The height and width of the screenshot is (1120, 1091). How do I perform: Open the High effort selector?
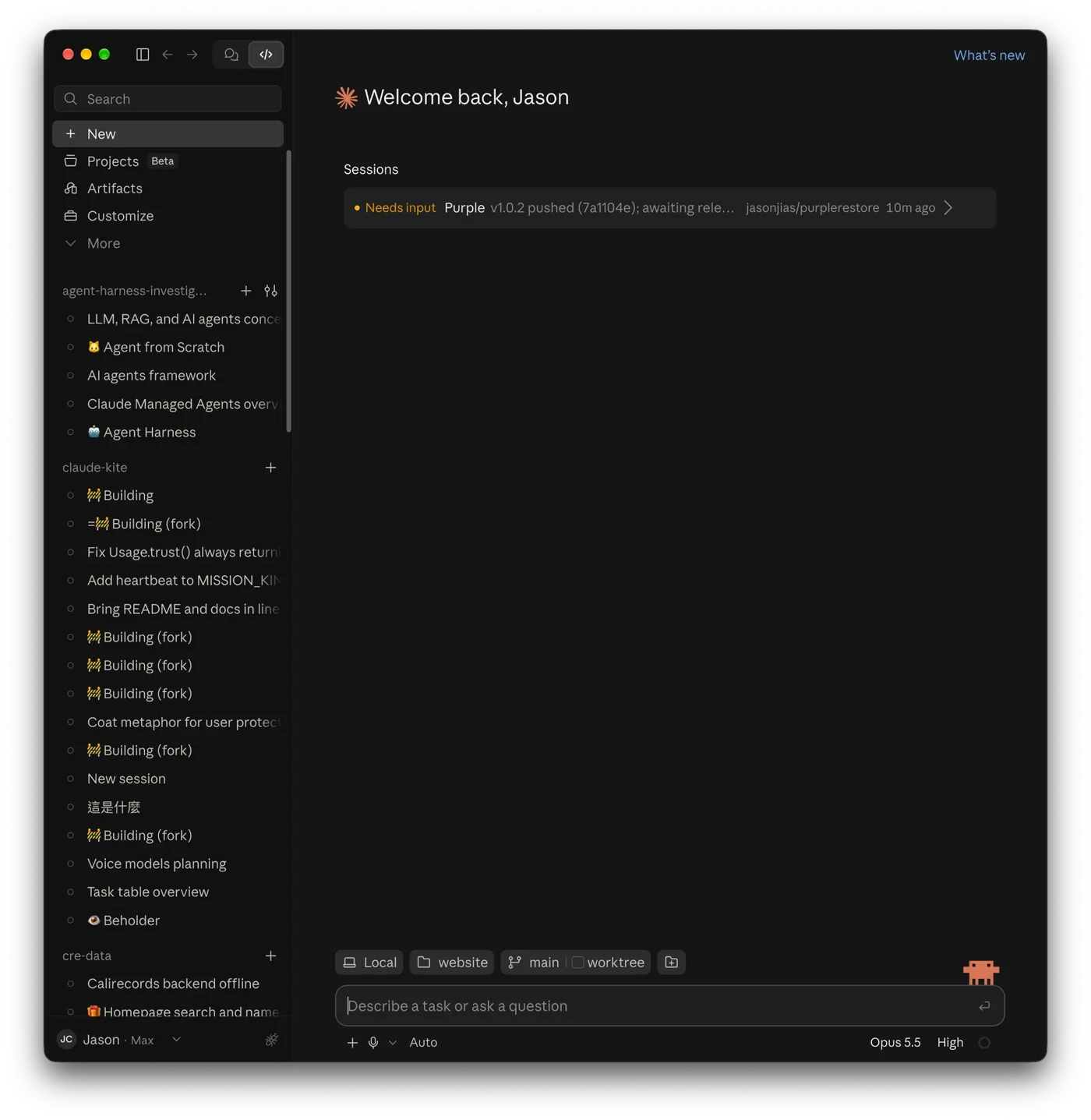pos(950,1043)
